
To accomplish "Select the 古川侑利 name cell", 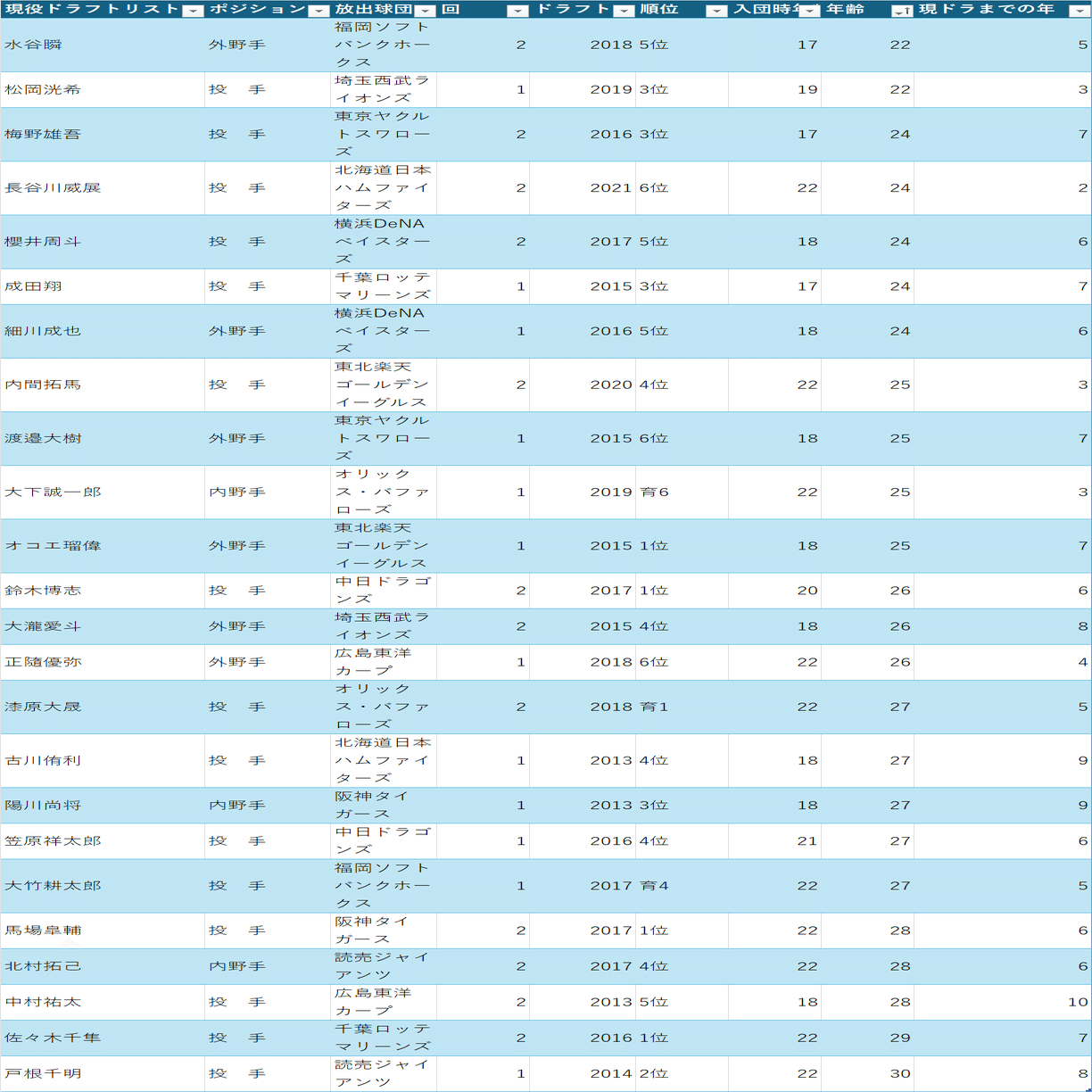I will click(x=103, y=760).
